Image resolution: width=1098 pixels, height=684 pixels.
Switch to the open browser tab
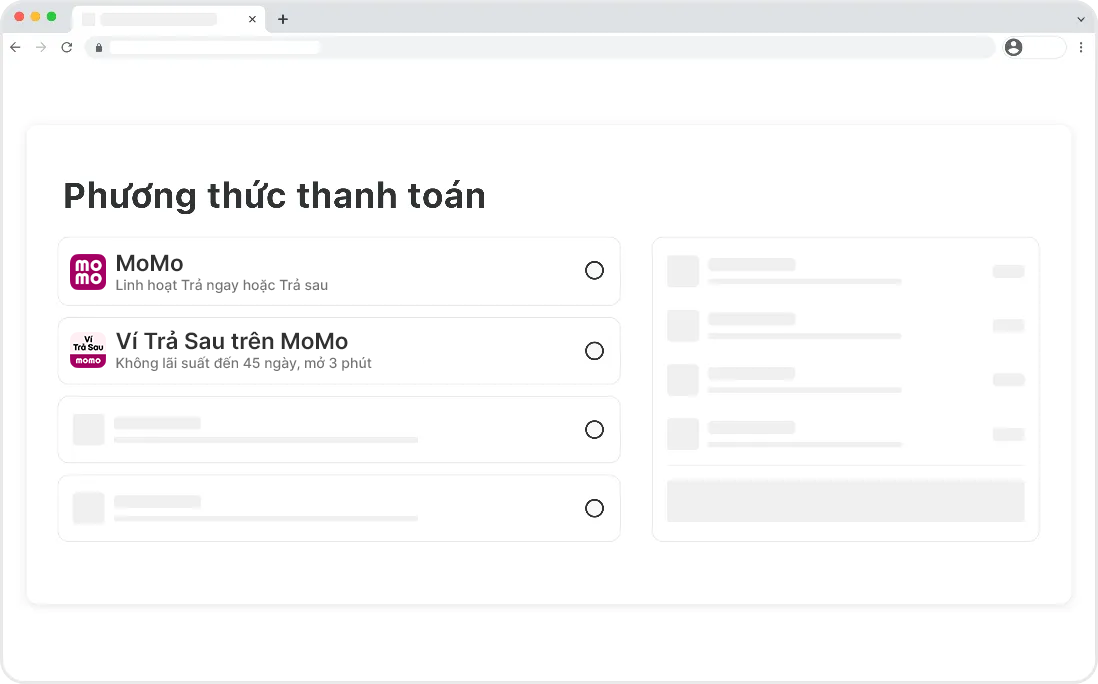point(160,19)
